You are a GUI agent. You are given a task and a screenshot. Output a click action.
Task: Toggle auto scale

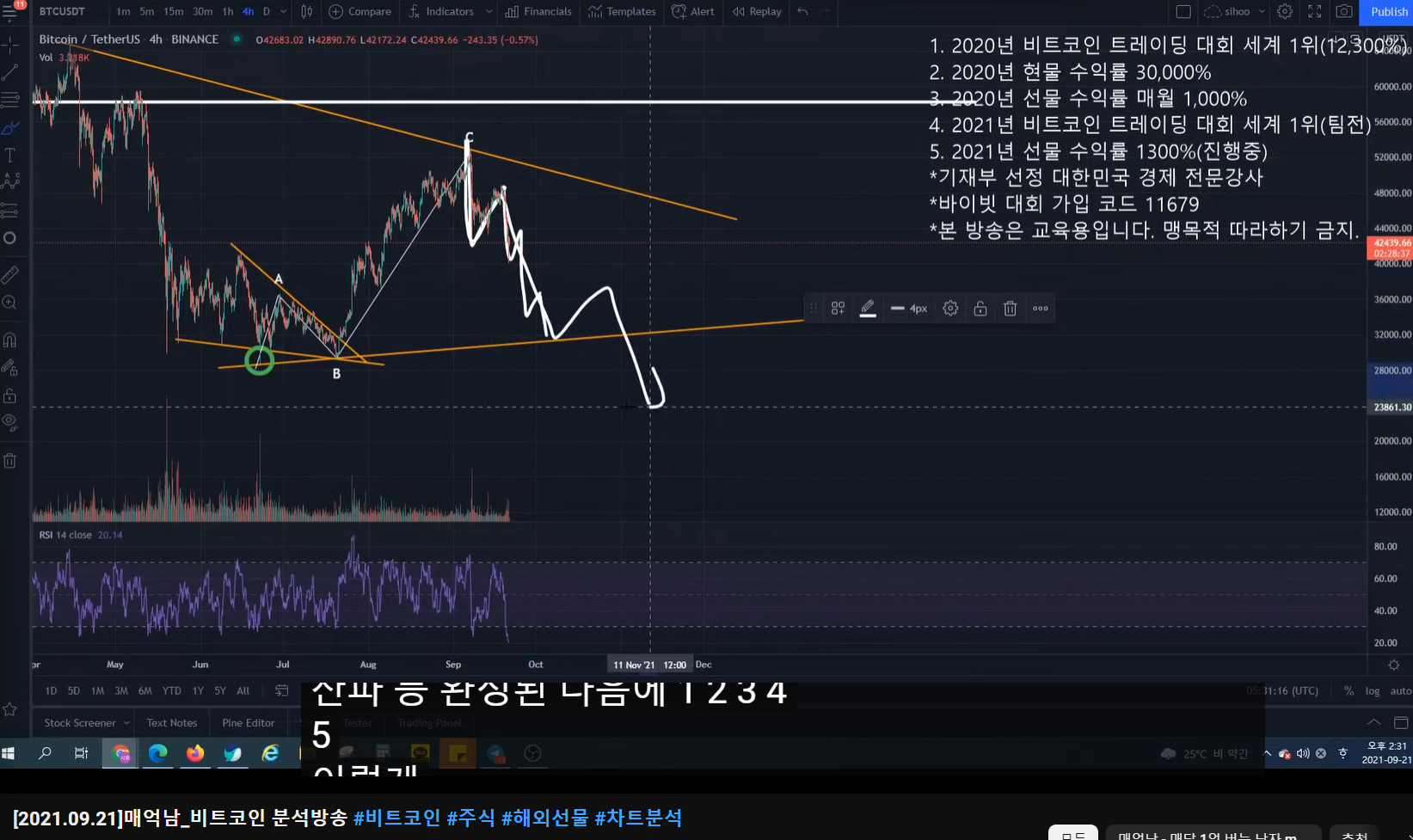point(1400,690)
